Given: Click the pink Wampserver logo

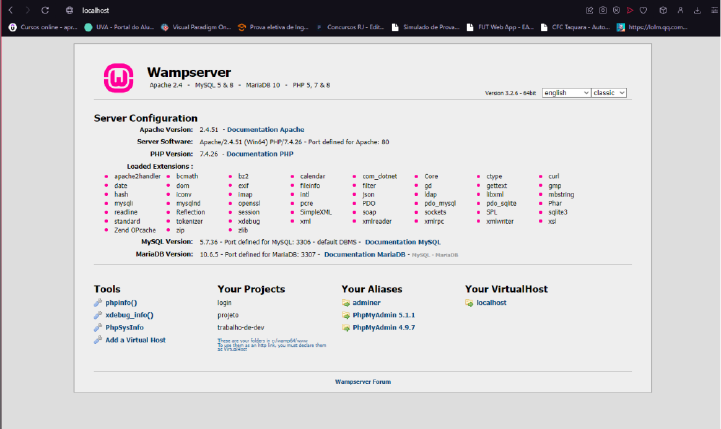Looking at the screenshot, I should pos(119,78).
